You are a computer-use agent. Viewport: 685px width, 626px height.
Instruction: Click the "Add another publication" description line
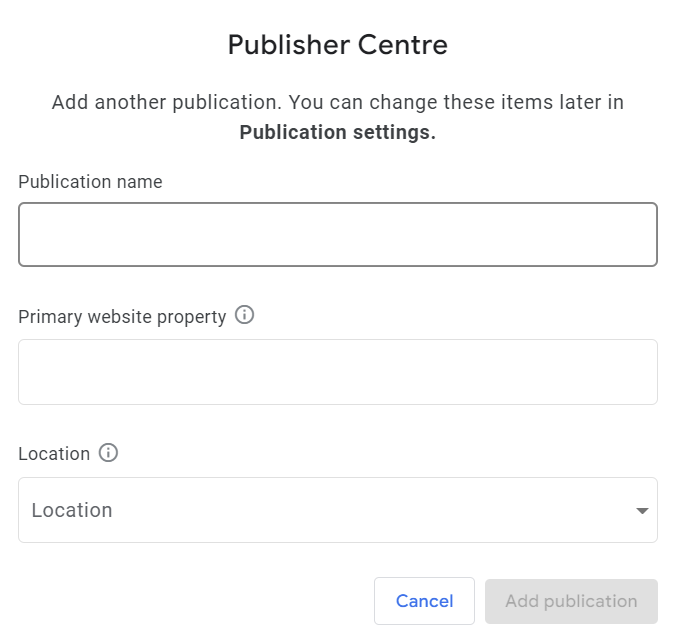click(x=337, y=103)
